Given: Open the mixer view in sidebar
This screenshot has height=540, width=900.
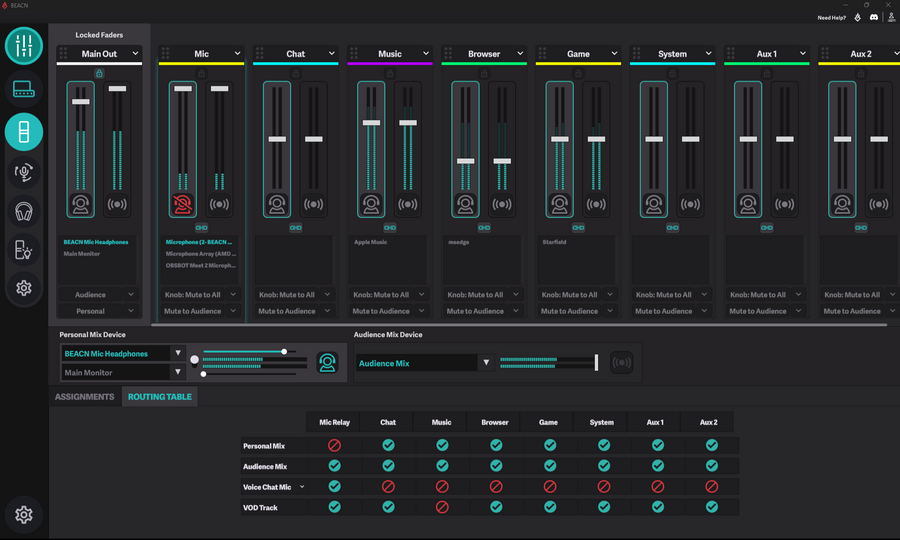Looking at the screenshot, I should tap(24, 46).
